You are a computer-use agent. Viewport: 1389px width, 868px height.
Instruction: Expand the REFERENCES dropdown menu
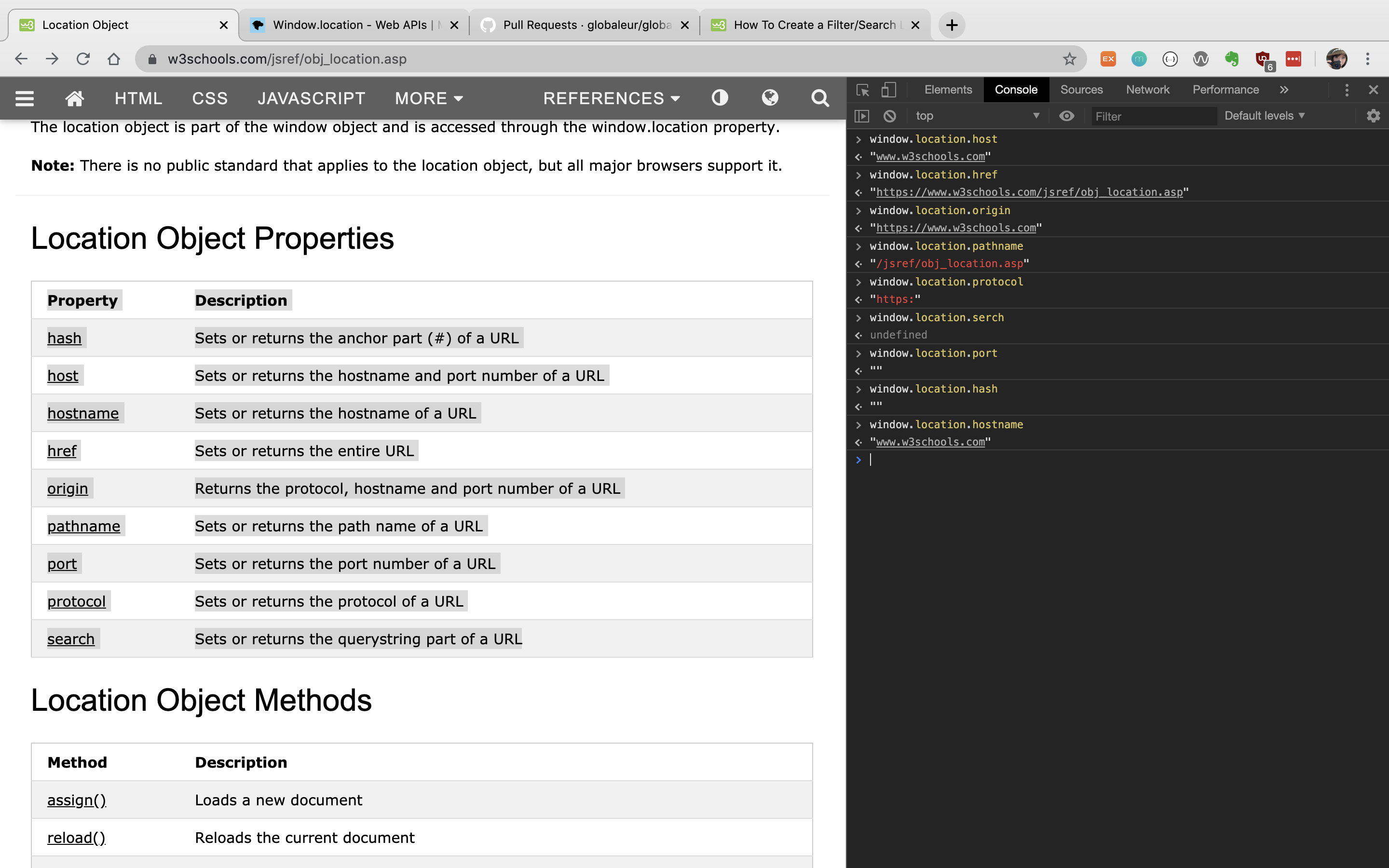click(x=611, y=98)
